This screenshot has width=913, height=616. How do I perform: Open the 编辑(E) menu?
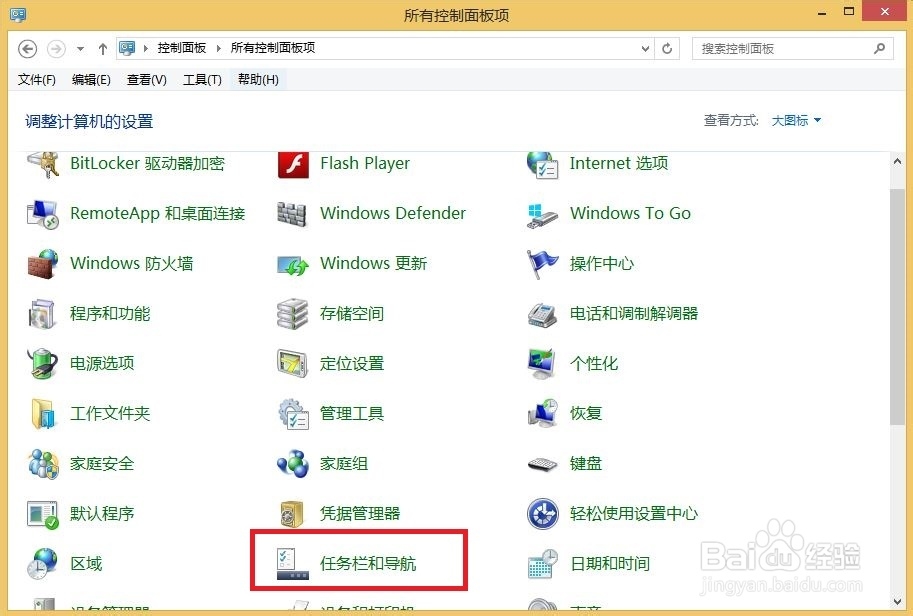pos(91,80)
